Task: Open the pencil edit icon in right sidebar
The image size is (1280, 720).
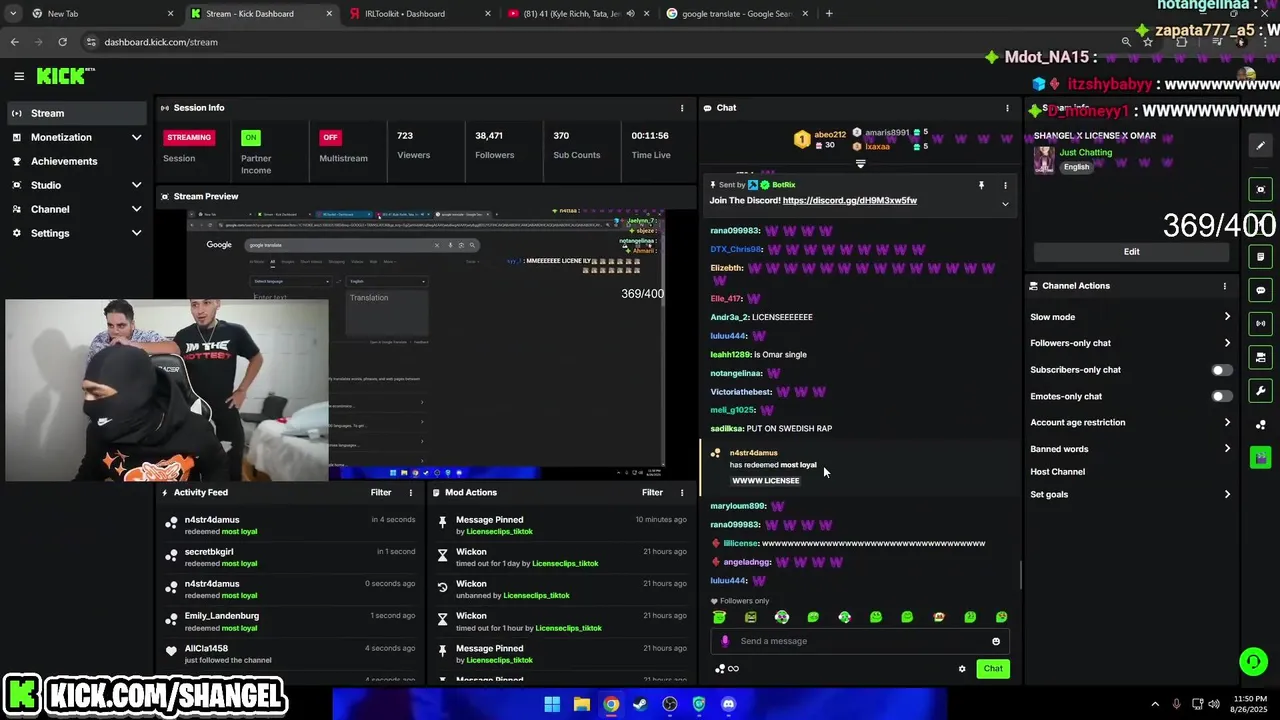Action: [1260, 146]
